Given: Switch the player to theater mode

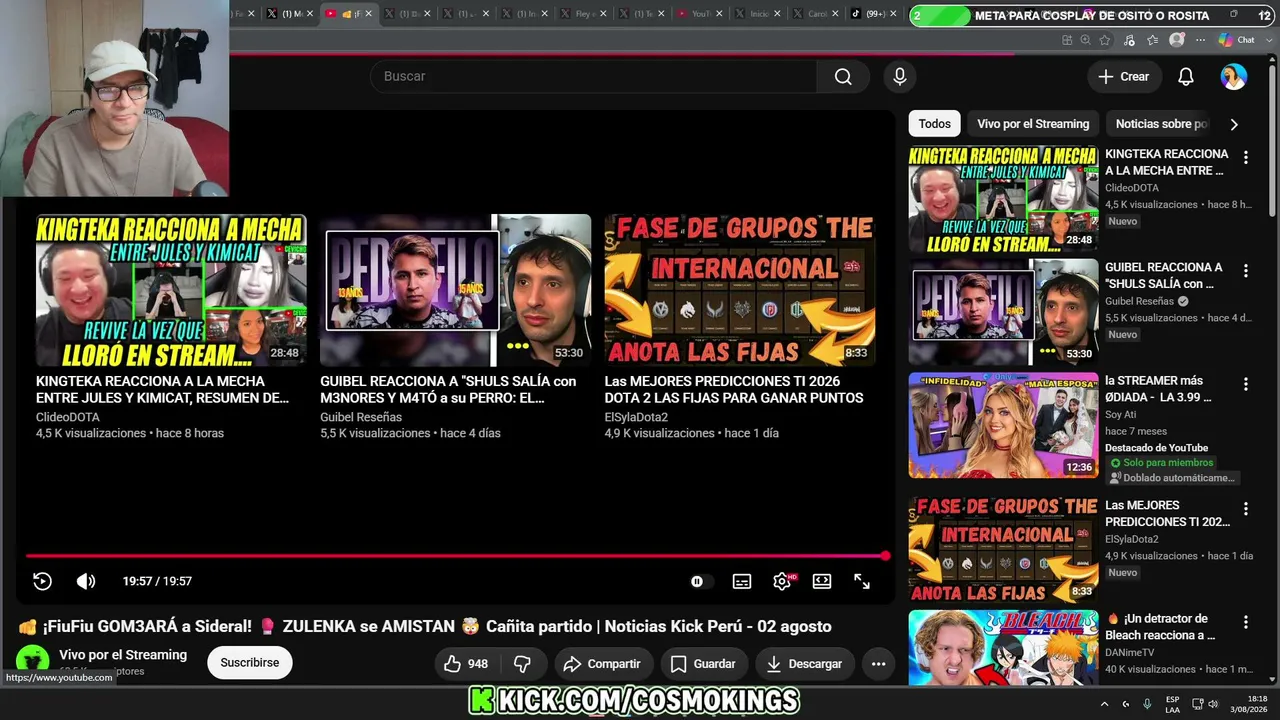Looking at the screenshot, I should click(822, 581).
